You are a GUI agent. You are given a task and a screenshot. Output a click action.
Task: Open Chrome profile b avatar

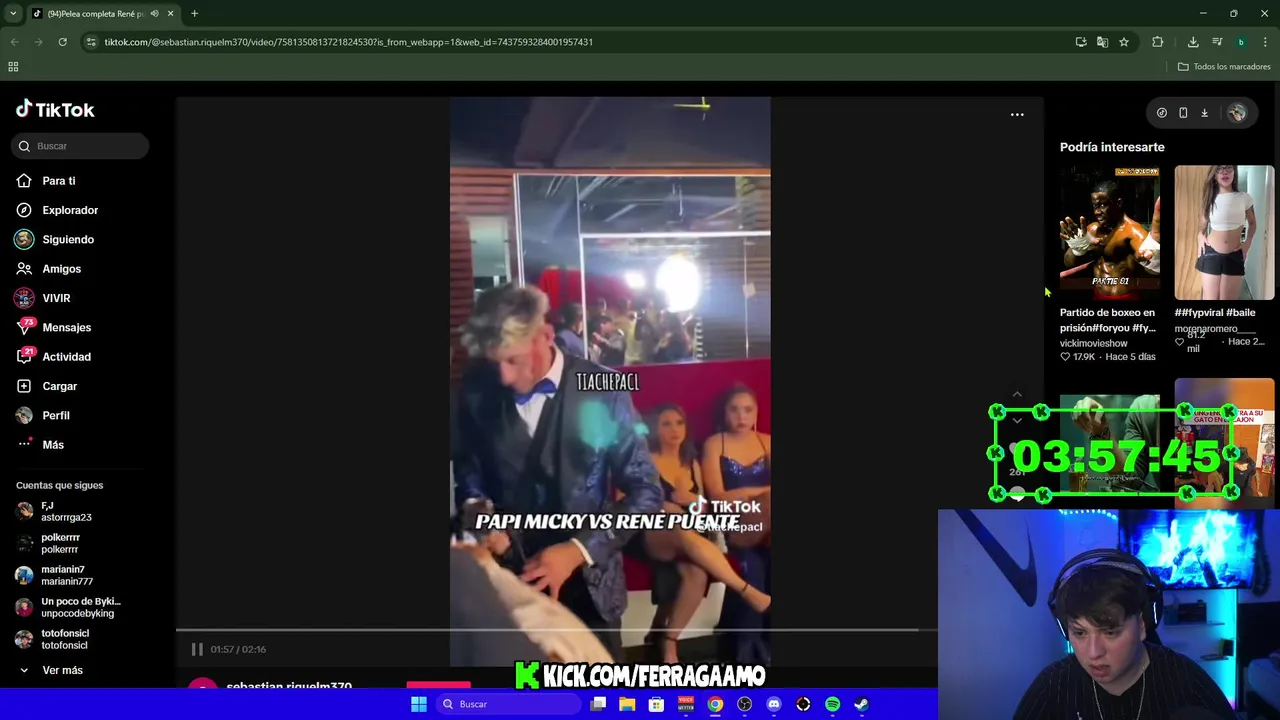(1241, 42)
